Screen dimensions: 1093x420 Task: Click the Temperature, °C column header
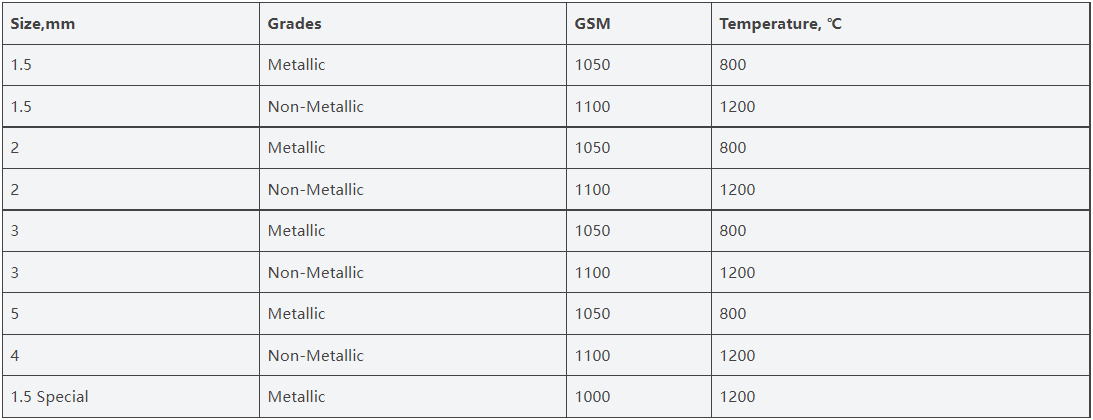tap(900, 24)
